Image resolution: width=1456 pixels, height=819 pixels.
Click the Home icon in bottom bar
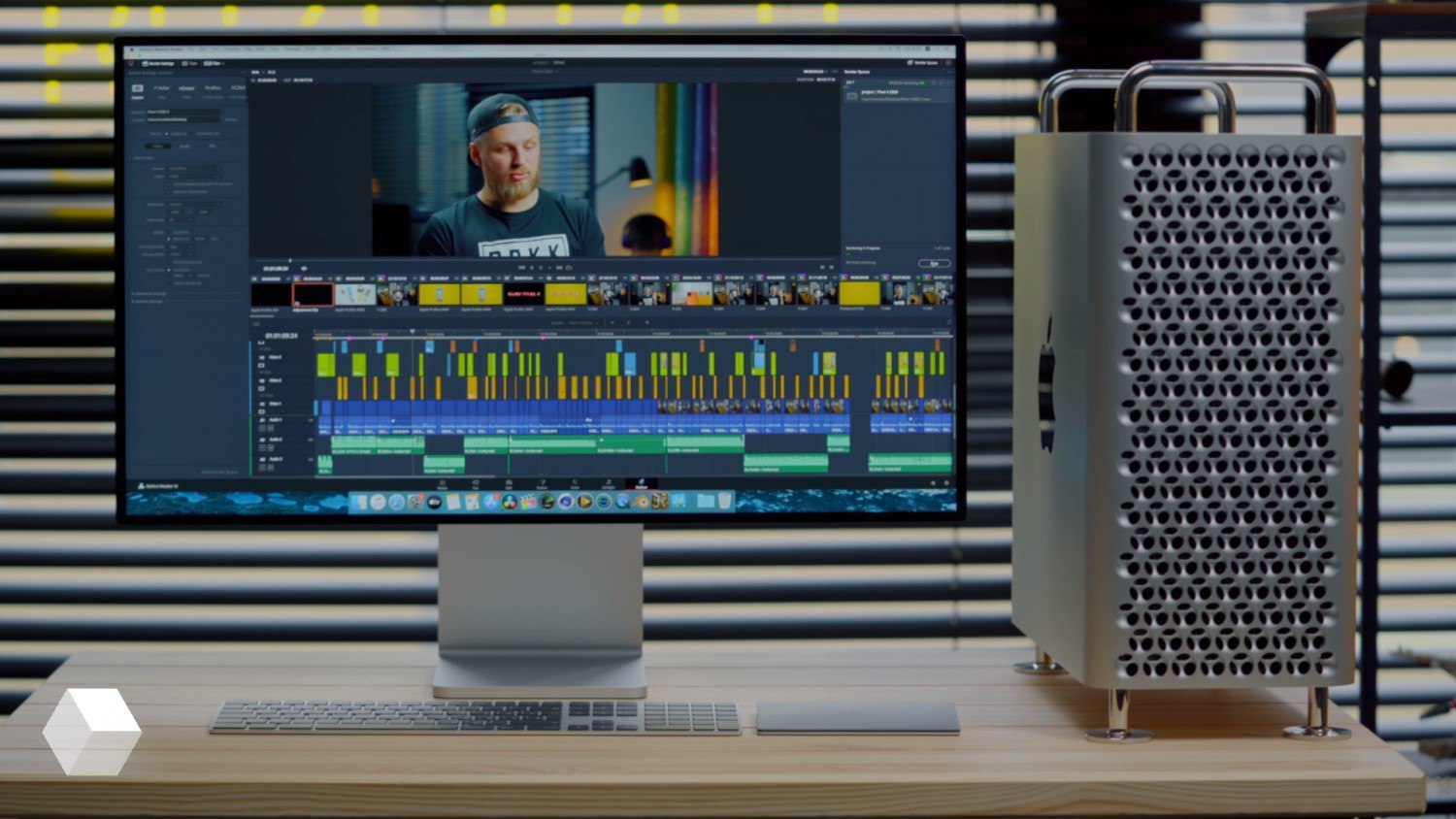pos(933,482)
